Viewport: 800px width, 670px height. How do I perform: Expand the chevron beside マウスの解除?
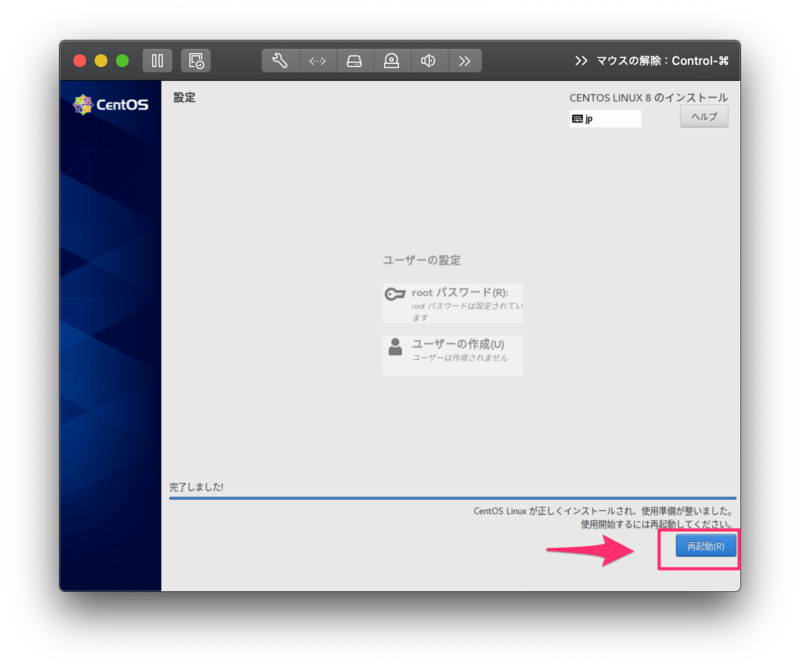(581, 61)
